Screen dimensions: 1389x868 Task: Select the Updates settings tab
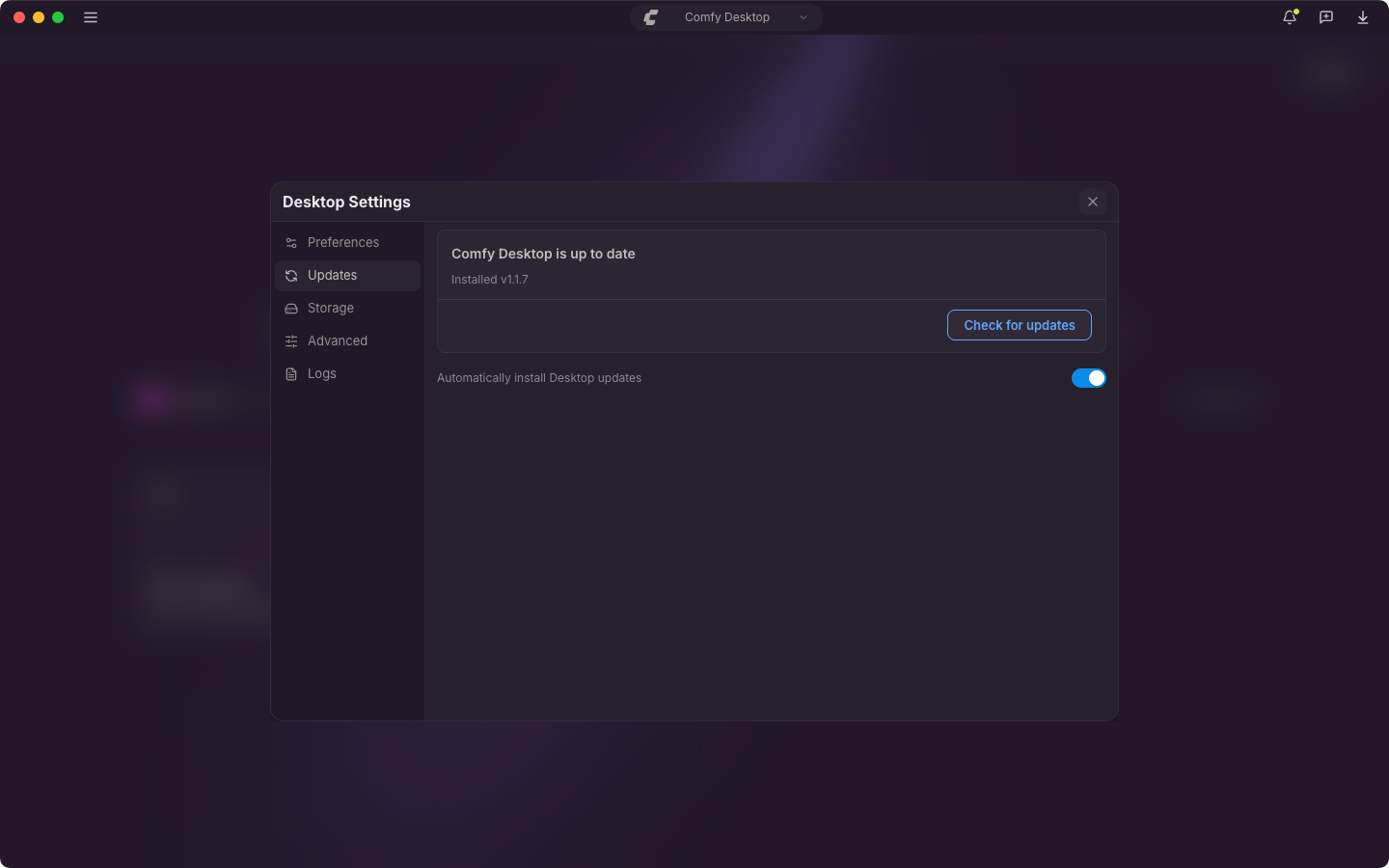tap(347, 275)
